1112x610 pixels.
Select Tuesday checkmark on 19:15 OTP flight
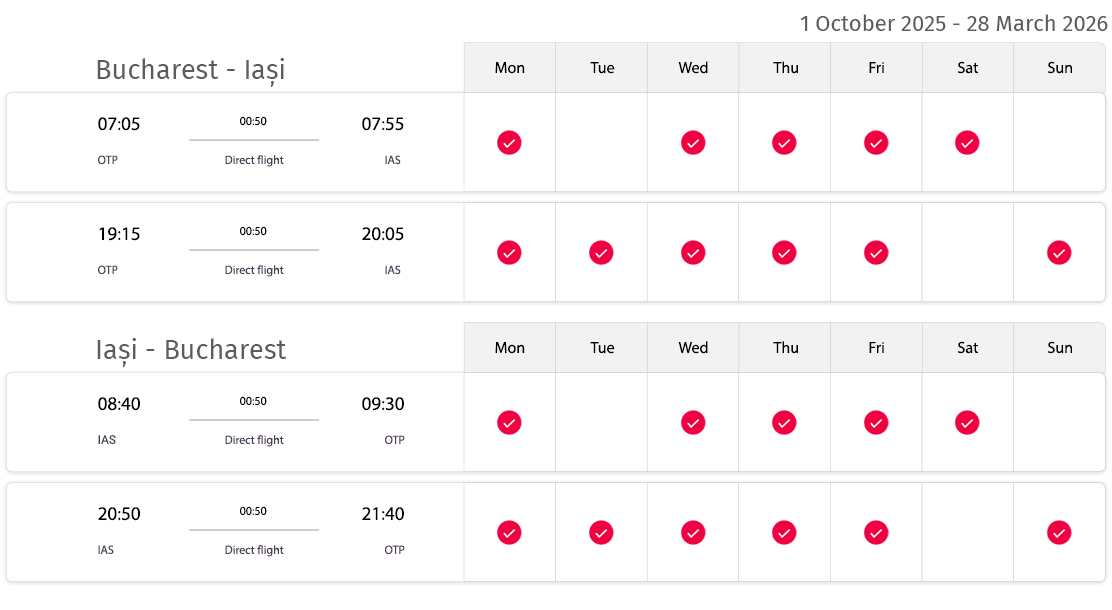601,253
